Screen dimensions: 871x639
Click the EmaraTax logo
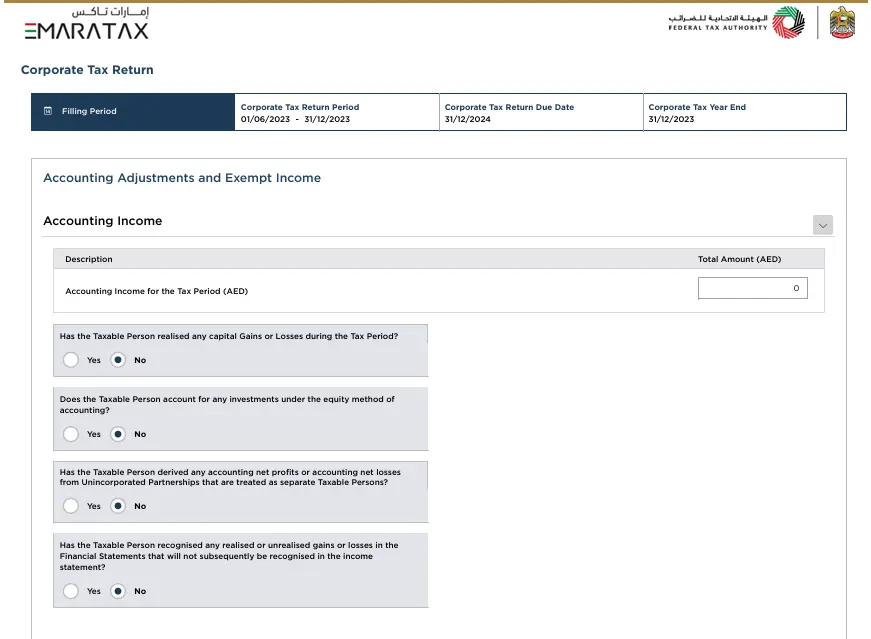tap(86, 23)
